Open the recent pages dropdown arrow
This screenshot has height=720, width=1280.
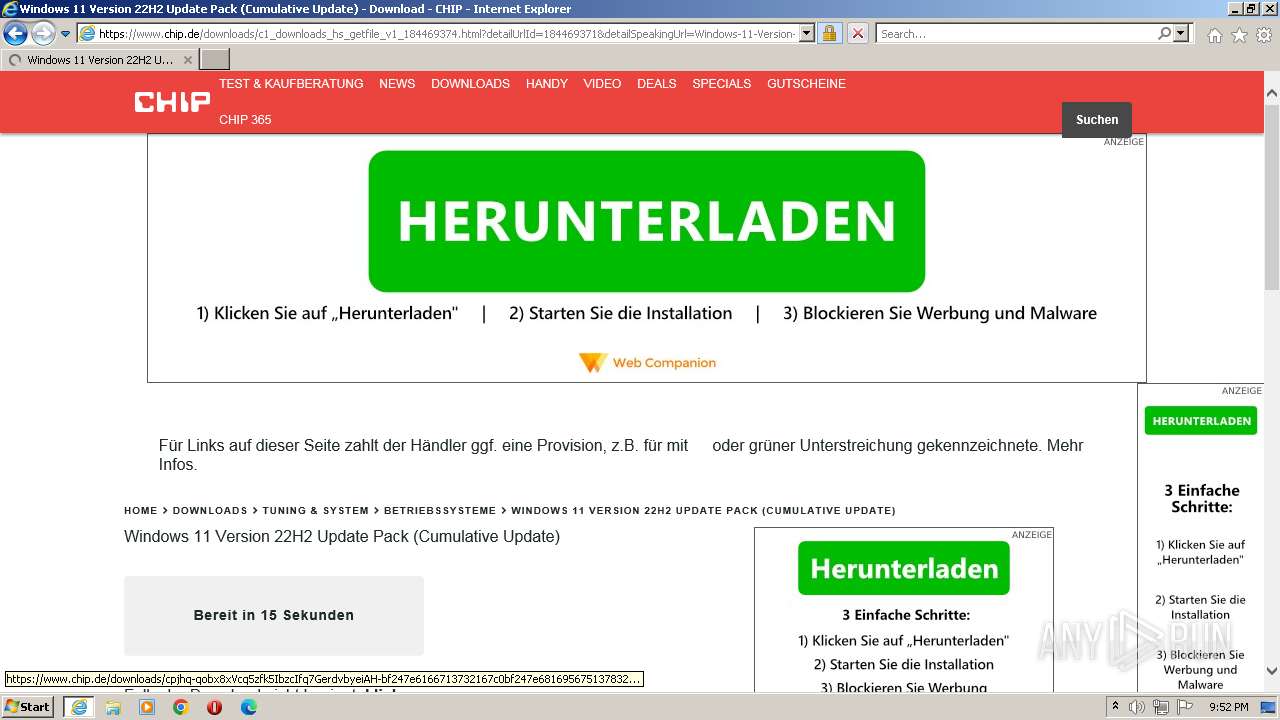(x=65, y=34)
